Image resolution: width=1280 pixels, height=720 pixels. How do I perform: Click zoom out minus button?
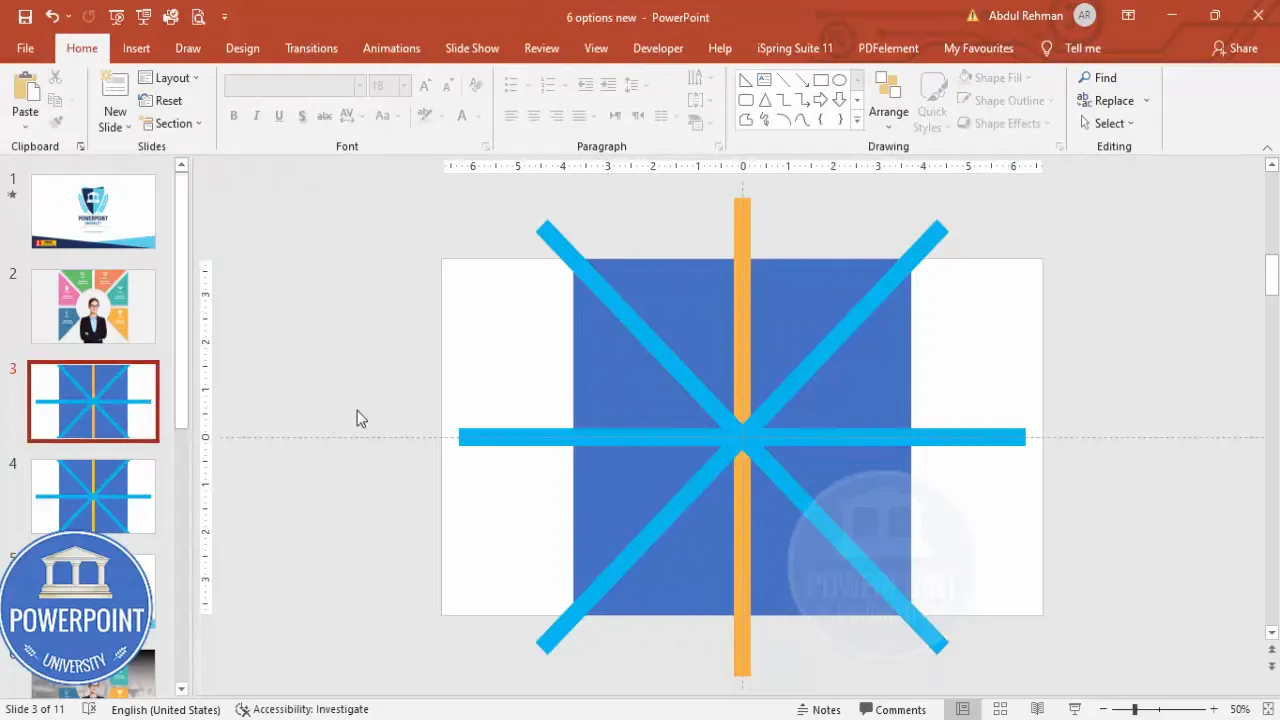coord(1103,709)
